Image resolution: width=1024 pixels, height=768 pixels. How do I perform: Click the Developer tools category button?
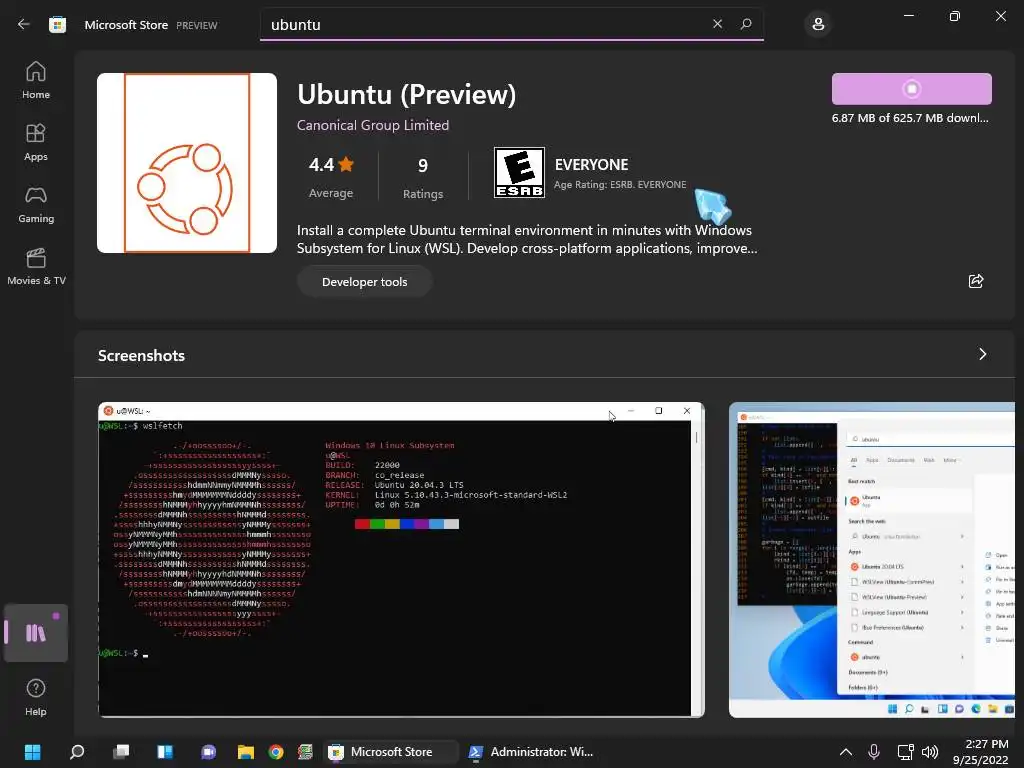(364, 282)
